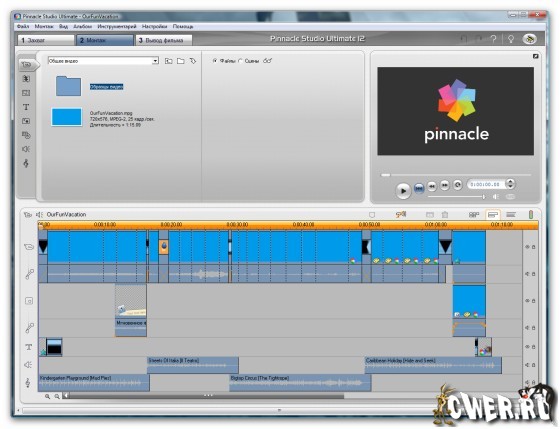Click the split clip razor icon
The width and height of the screenshot is (560, 429).
click(x=430, y=215)
